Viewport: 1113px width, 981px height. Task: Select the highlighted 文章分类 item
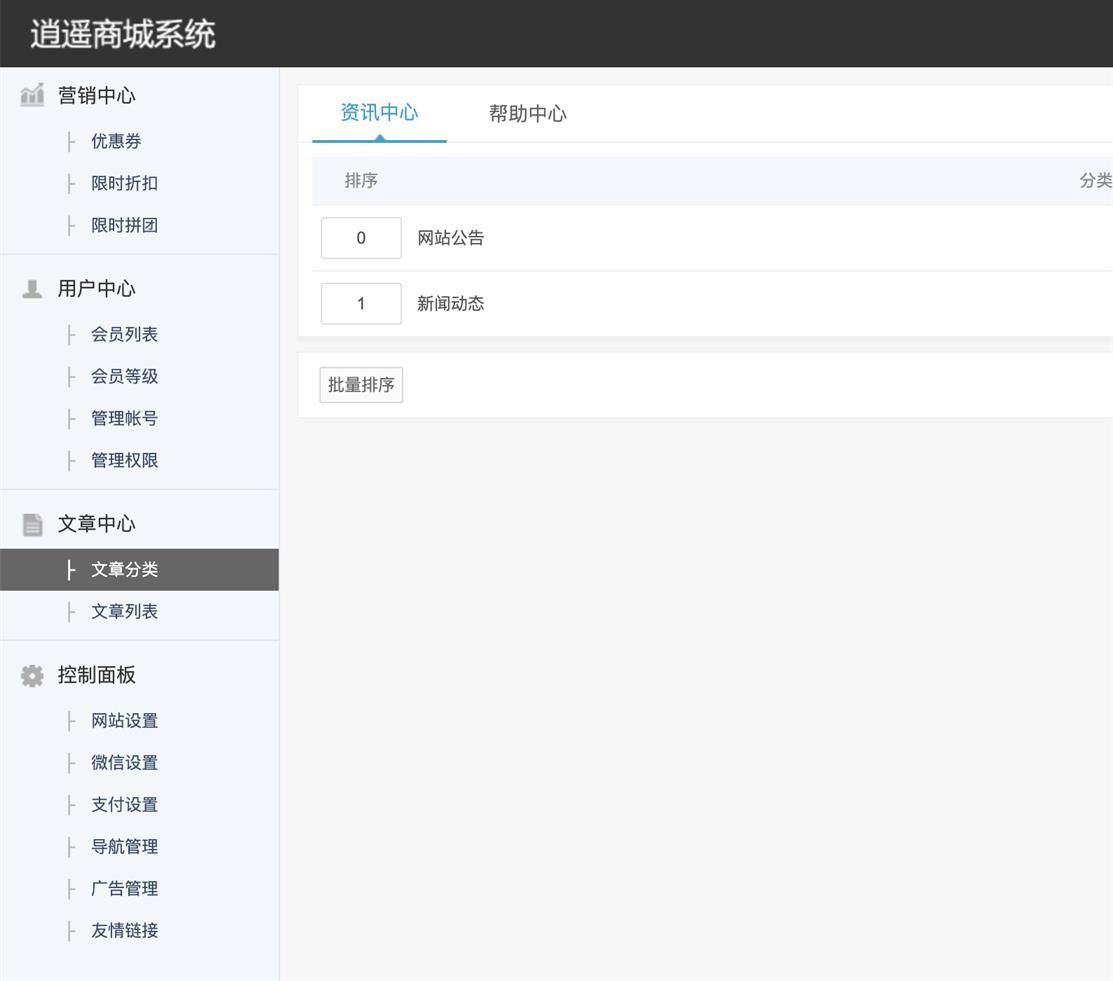click(x=139, y=569)
